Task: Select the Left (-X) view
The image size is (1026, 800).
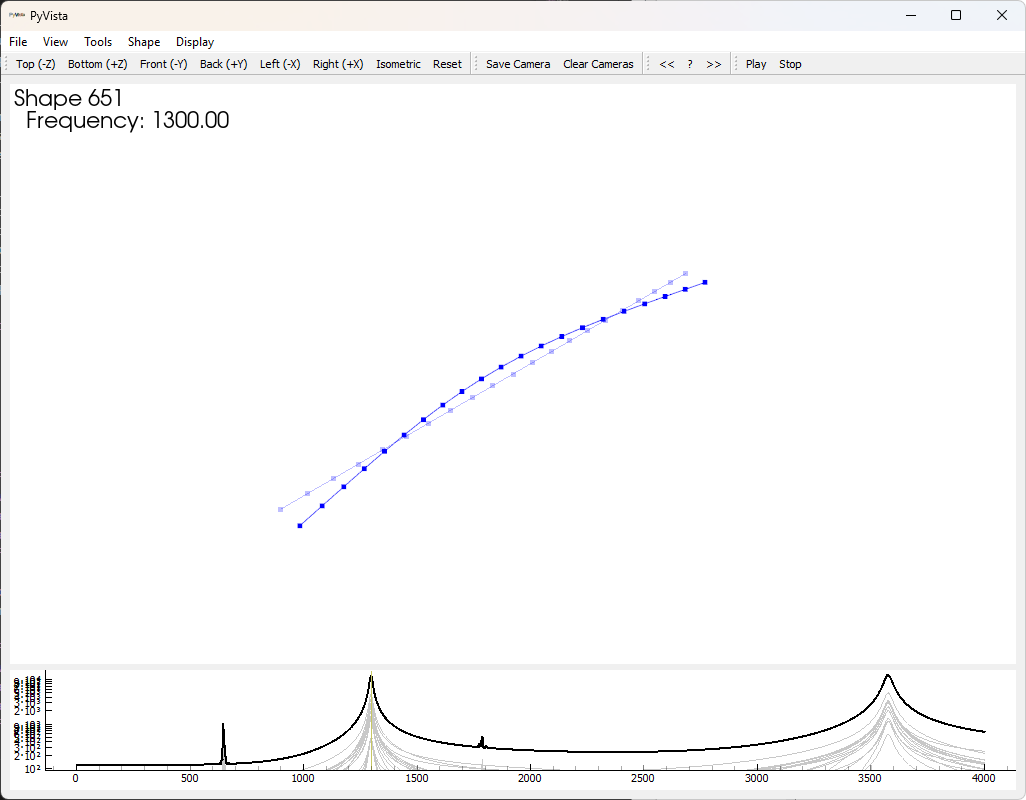Action: 280,64
